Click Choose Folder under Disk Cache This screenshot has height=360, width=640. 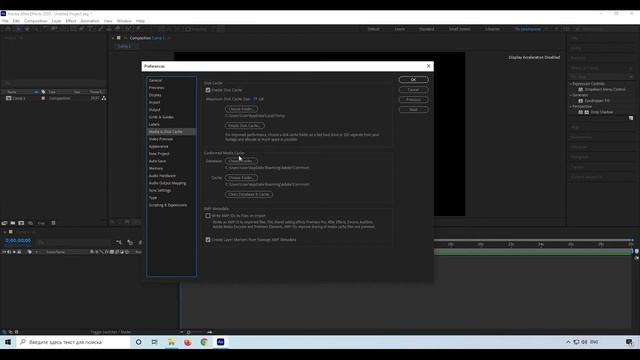point(241,109)
